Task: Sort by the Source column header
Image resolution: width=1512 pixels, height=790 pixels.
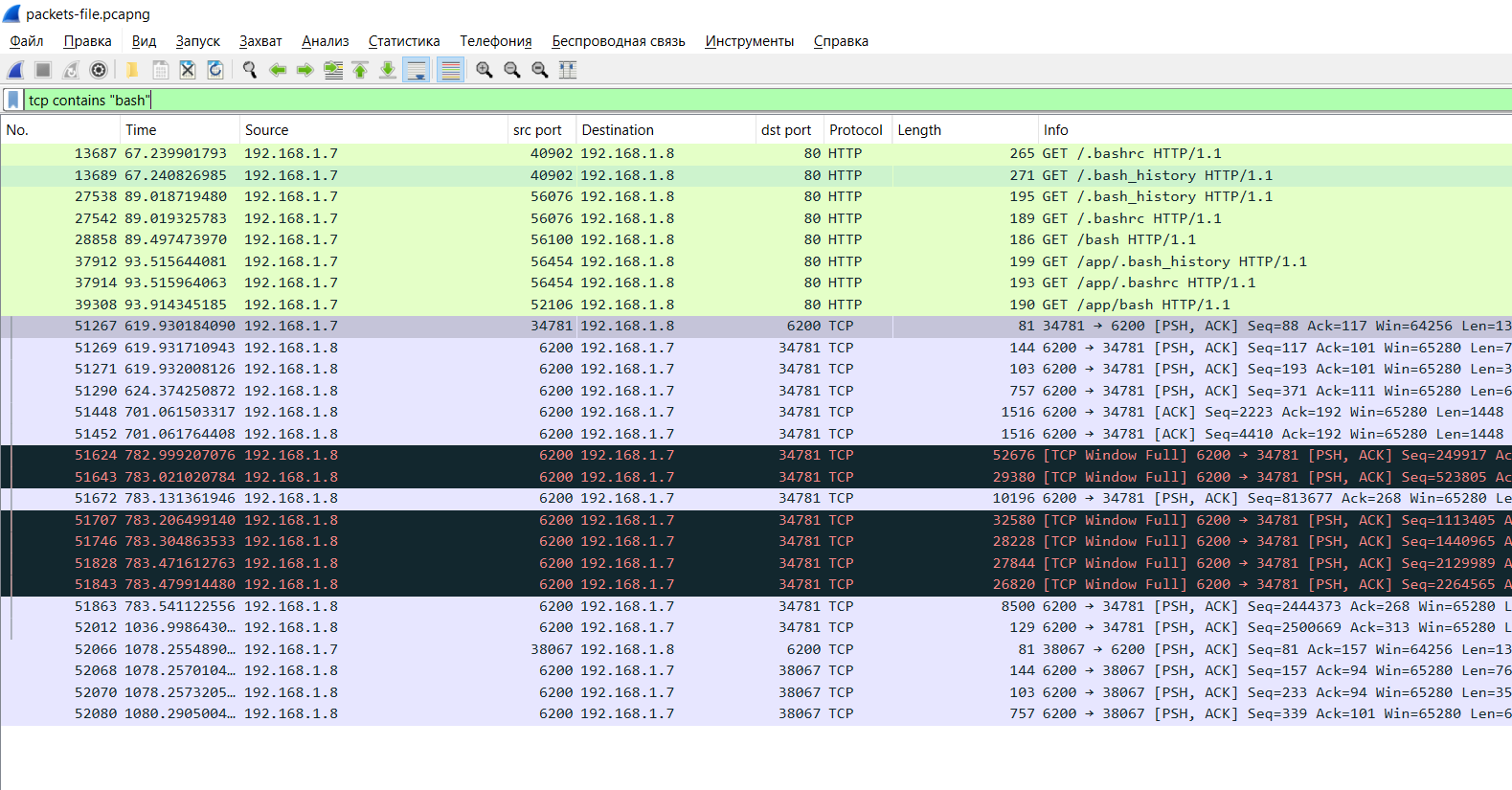Action: 373,130
